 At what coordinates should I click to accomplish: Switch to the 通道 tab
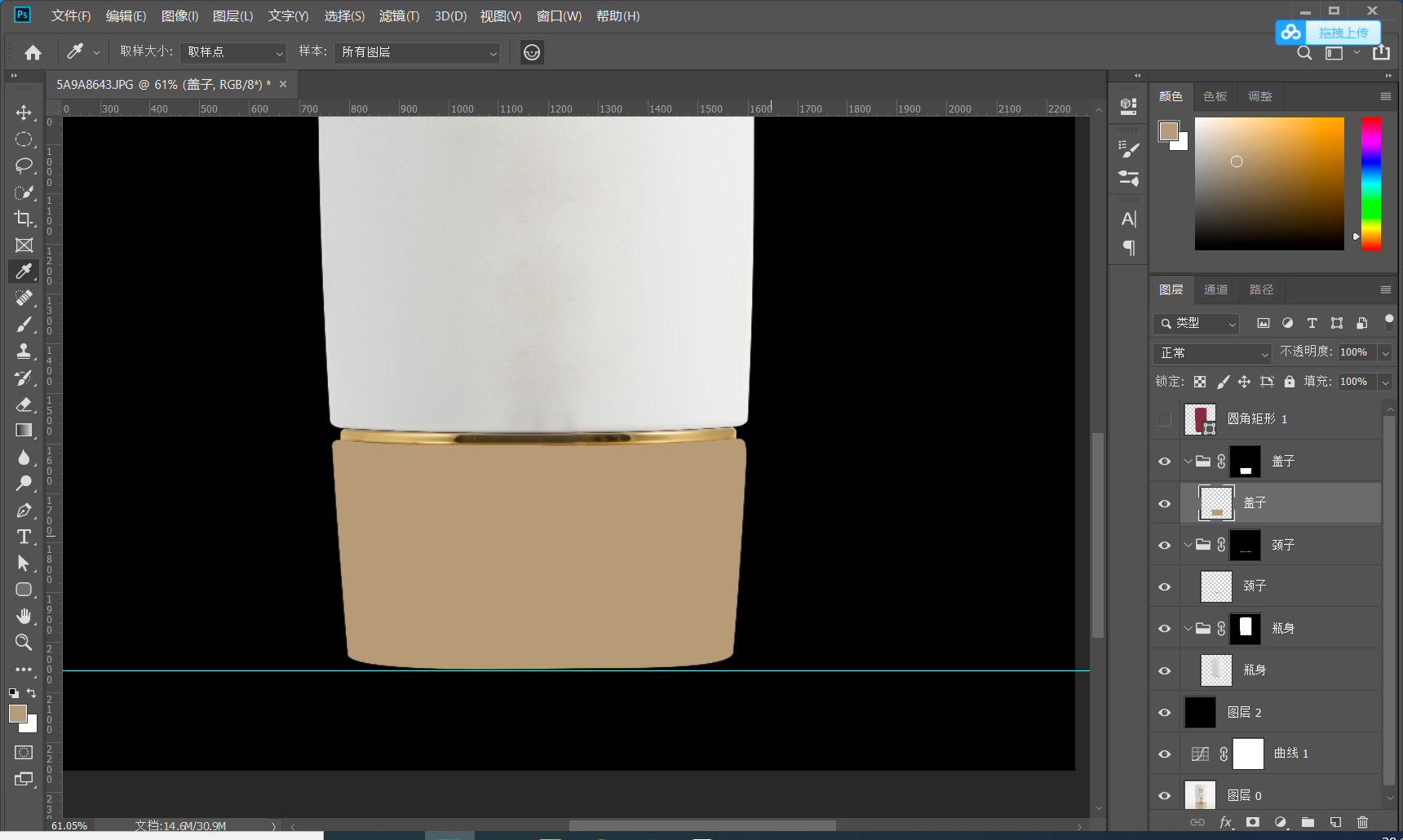pos(1215,290)
